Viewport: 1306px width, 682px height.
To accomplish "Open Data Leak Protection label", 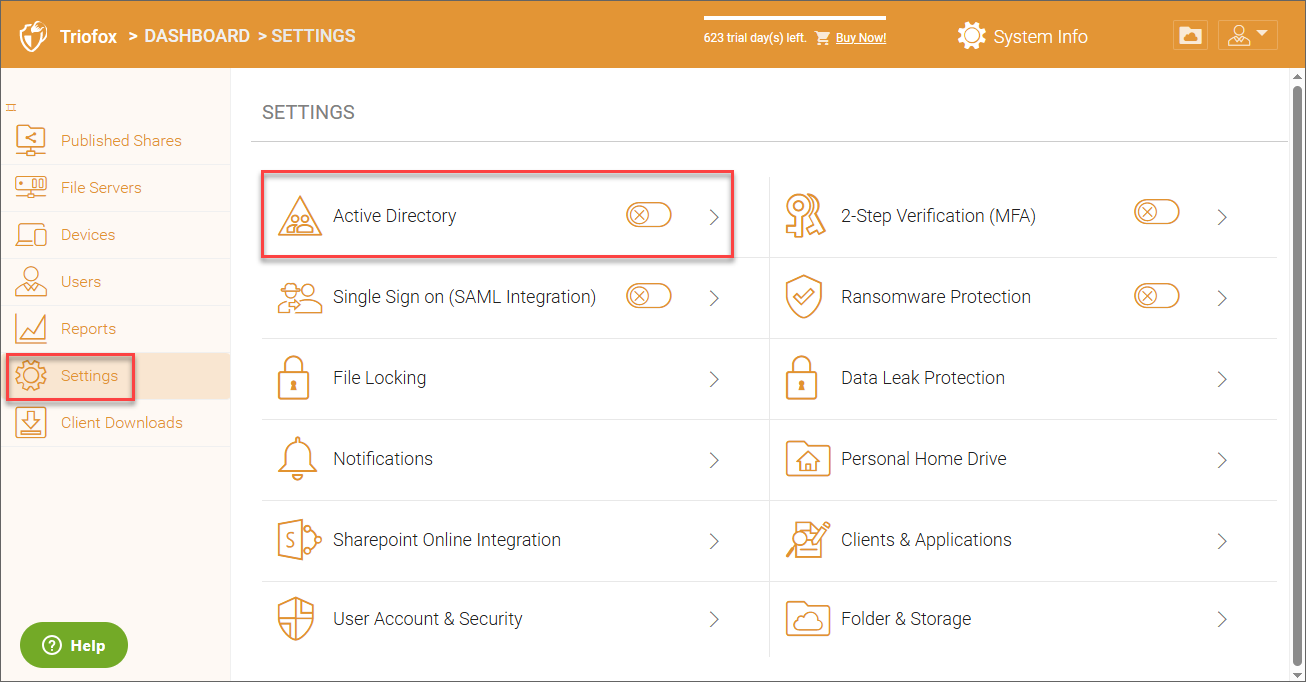I will point(923,378).
